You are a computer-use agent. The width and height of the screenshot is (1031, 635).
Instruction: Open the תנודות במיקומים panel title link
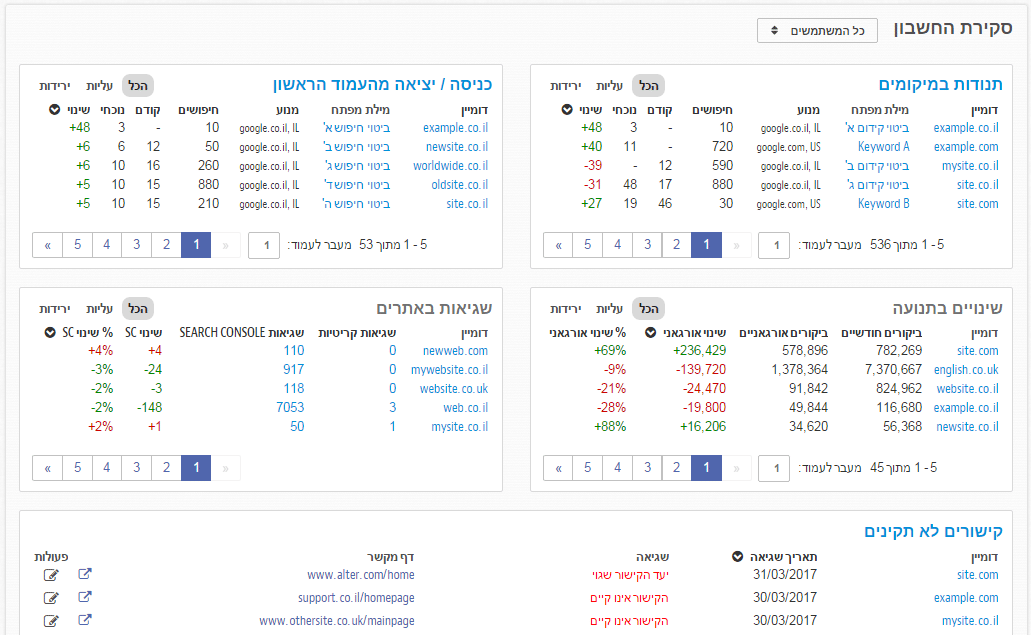(x=941, y=85)
